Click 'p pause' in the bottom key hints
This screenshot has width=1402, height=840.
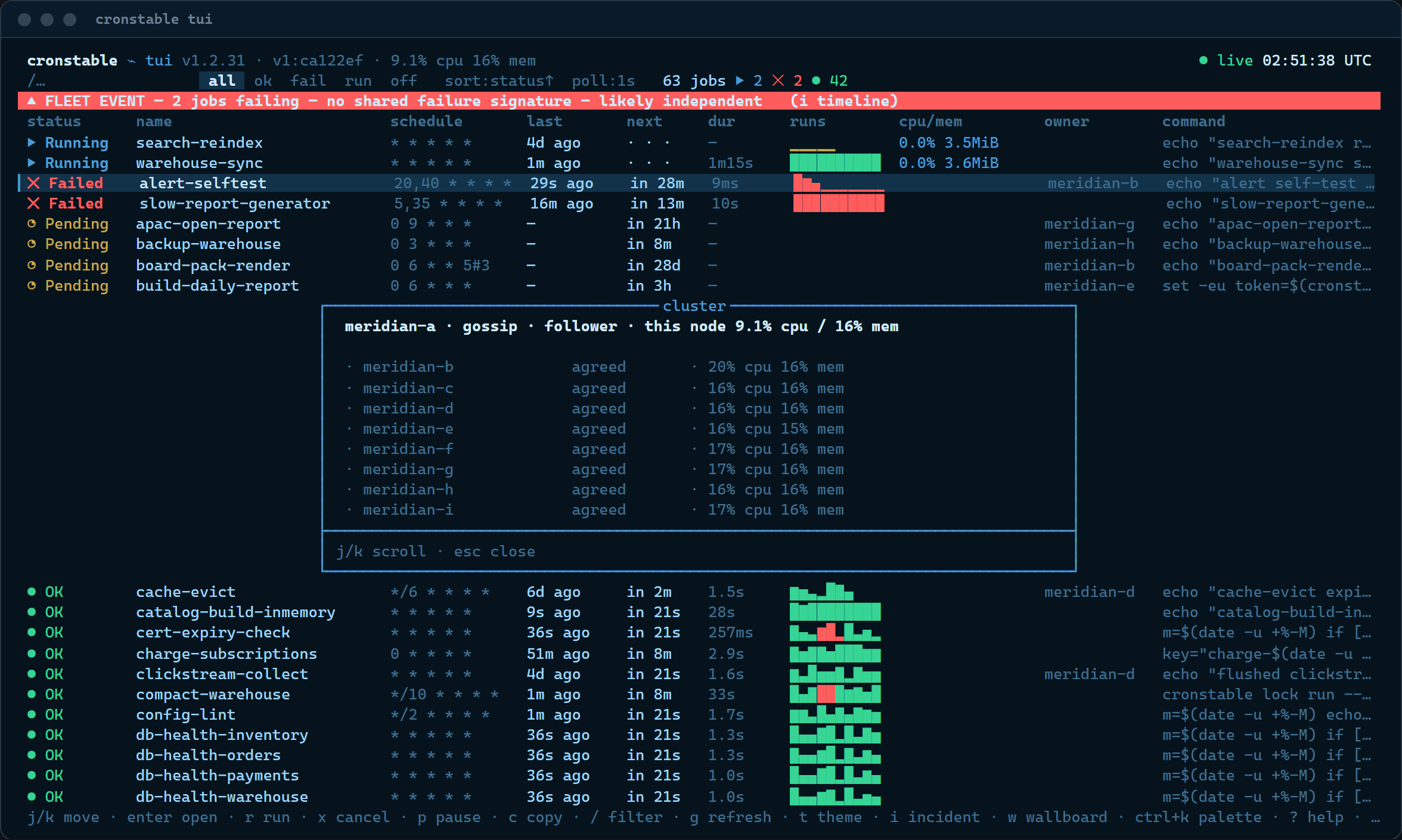[449, 817]
